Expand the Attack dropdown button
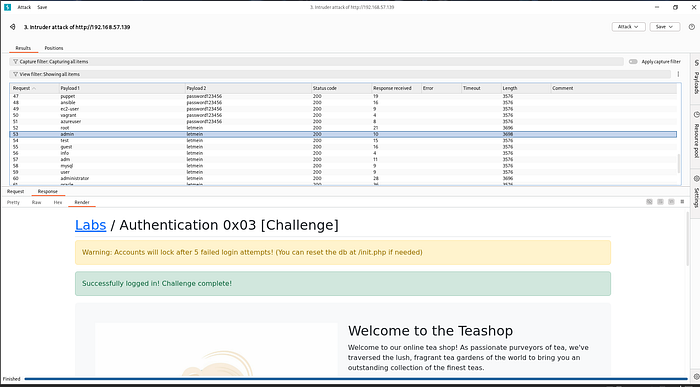Image resolution: width=700 pixels, height=387 pixels. point(628,27)
